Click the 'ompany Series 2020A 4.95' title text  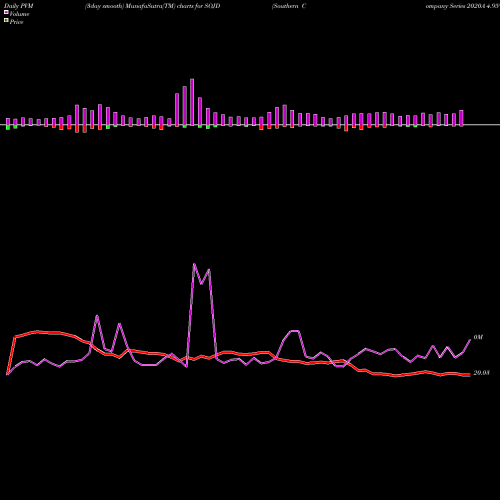tap(462, 6)
